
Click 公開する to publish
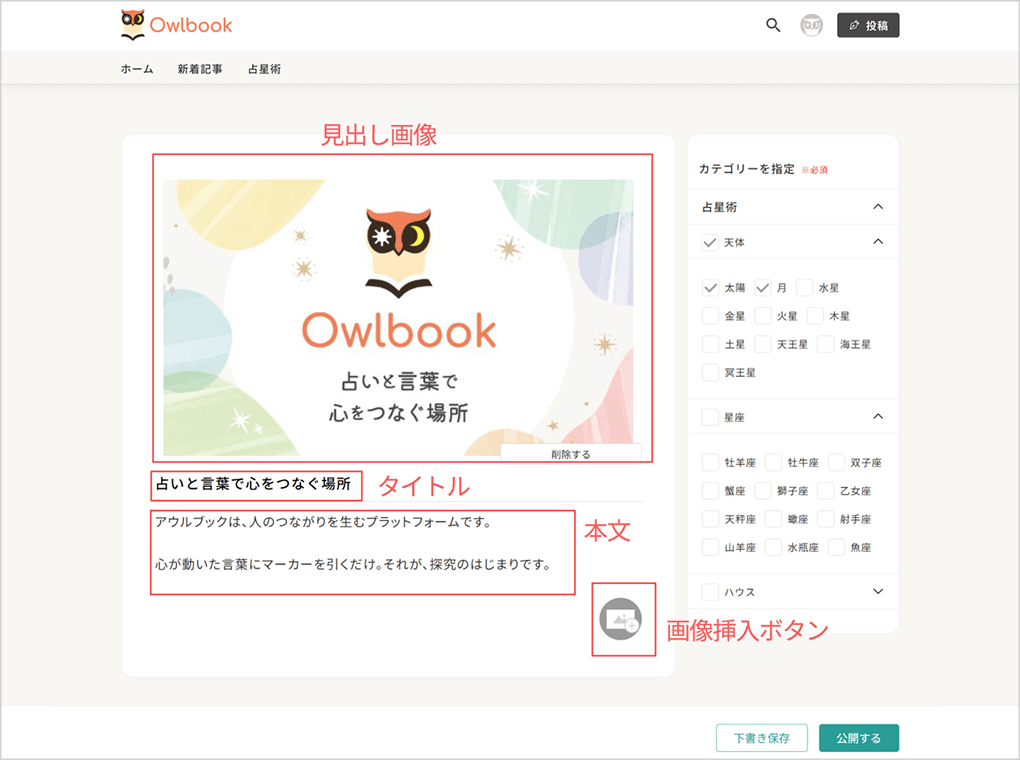[859, 738]
